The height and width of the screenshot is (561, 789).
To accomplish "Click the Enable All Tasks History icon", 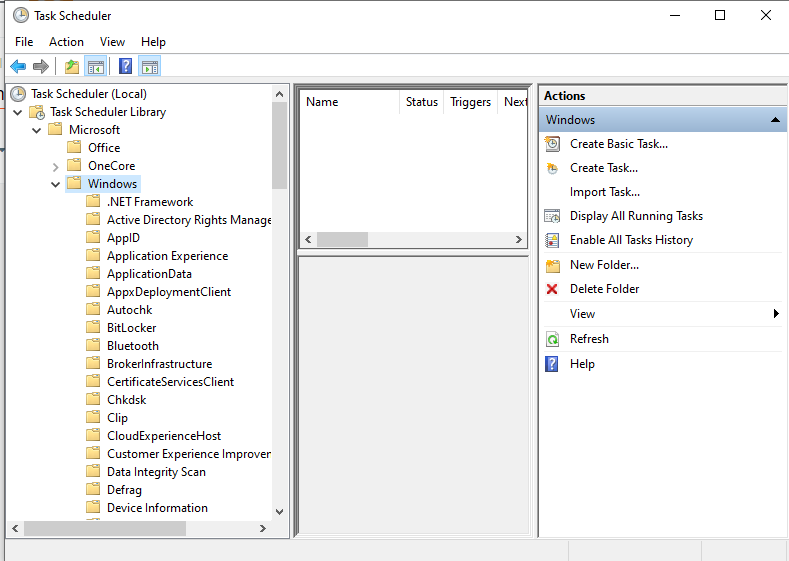I will click(552, 241).
